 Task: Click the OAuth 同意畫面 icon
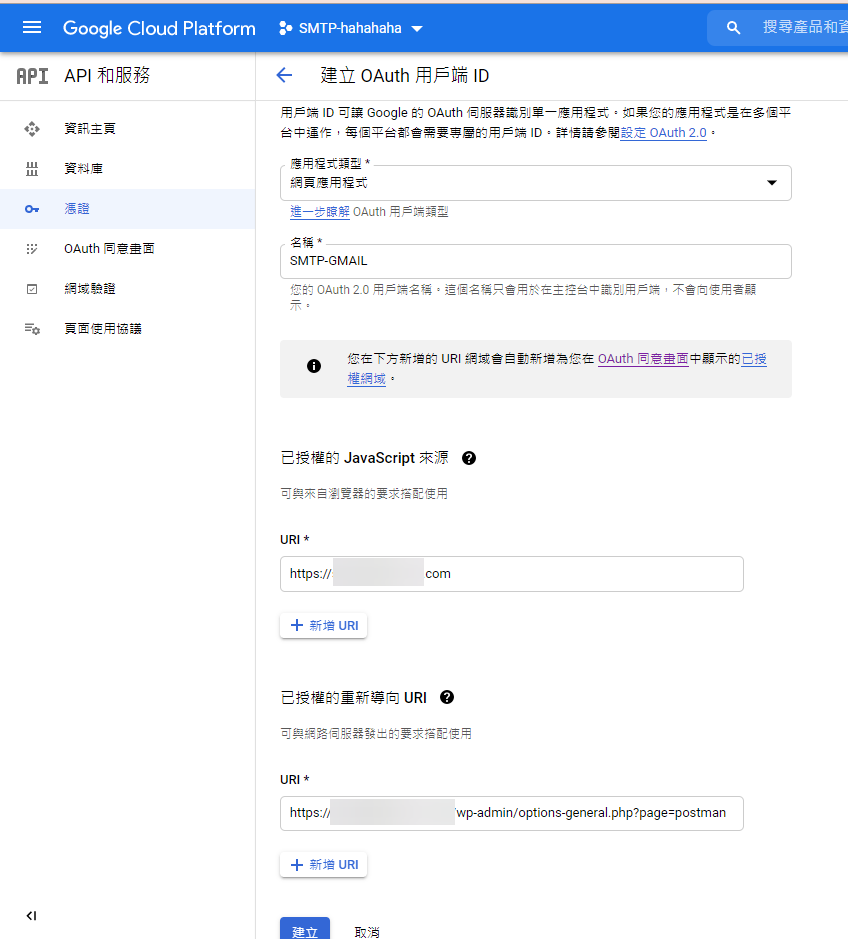tap(32, 249)
